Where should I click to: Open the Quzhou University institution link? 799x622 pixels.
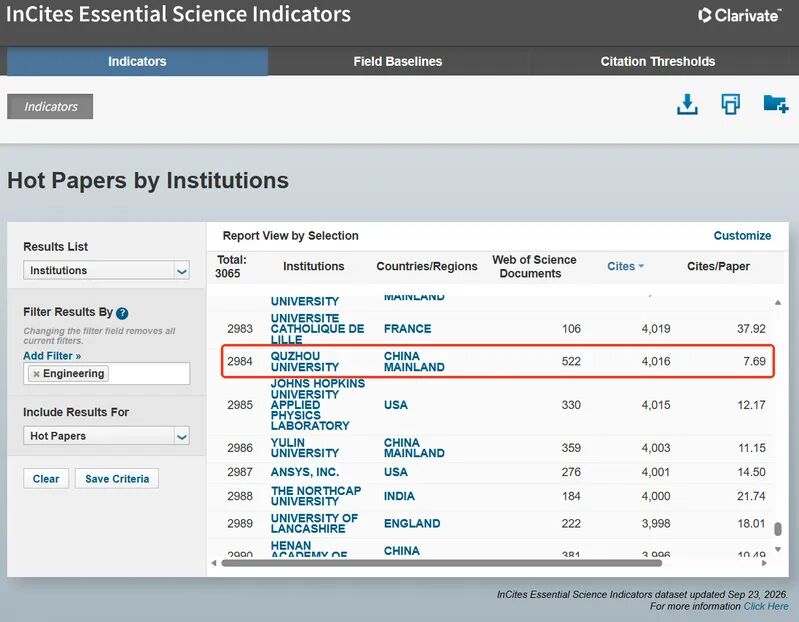305,361
